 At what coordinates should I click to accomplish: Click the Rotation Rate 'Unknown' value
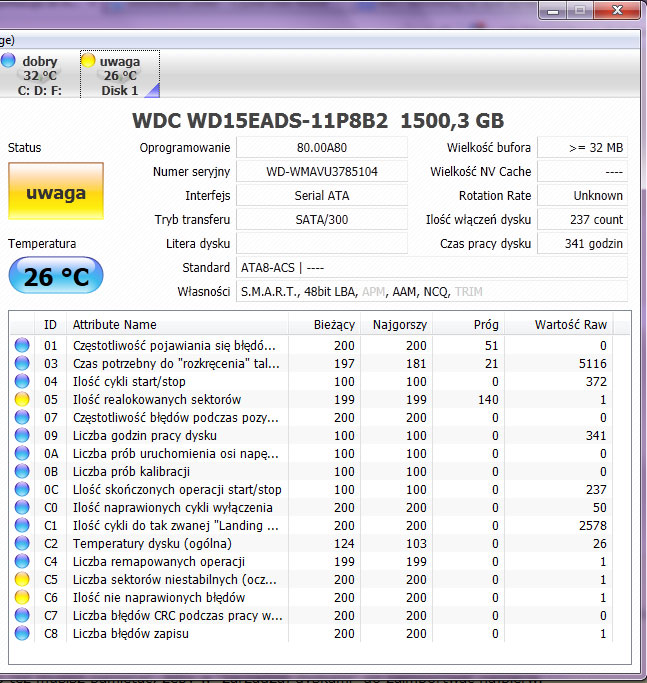582,196
